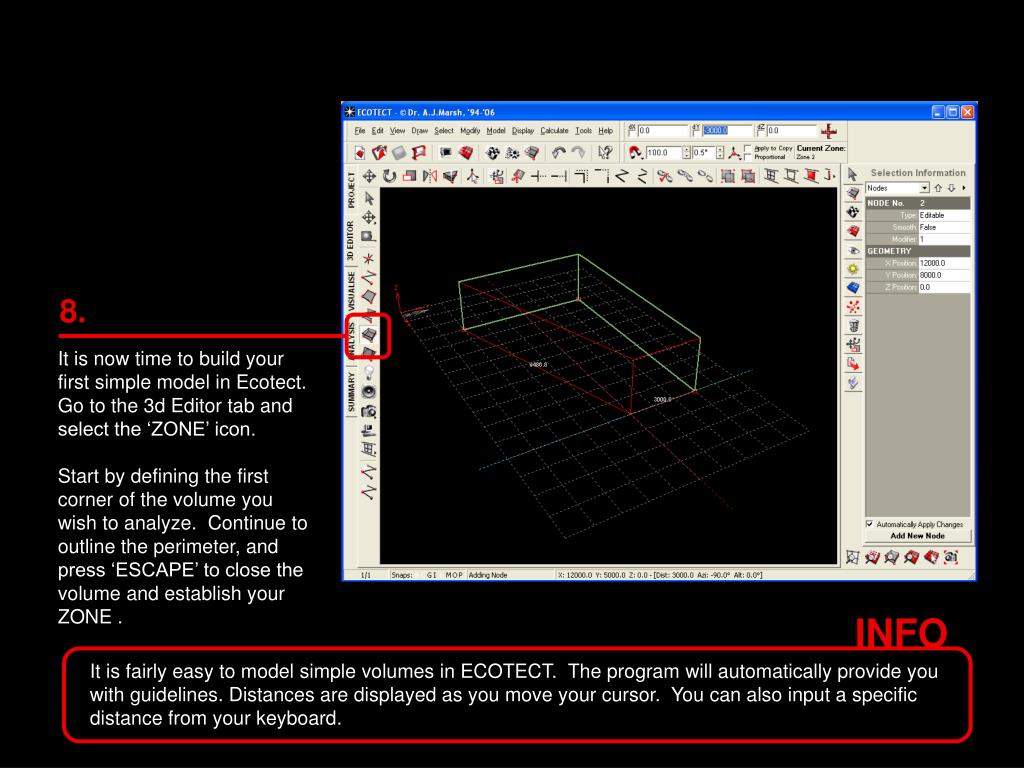Select the arrow pointer tool in left toolbar

click(x=369, y=198)
